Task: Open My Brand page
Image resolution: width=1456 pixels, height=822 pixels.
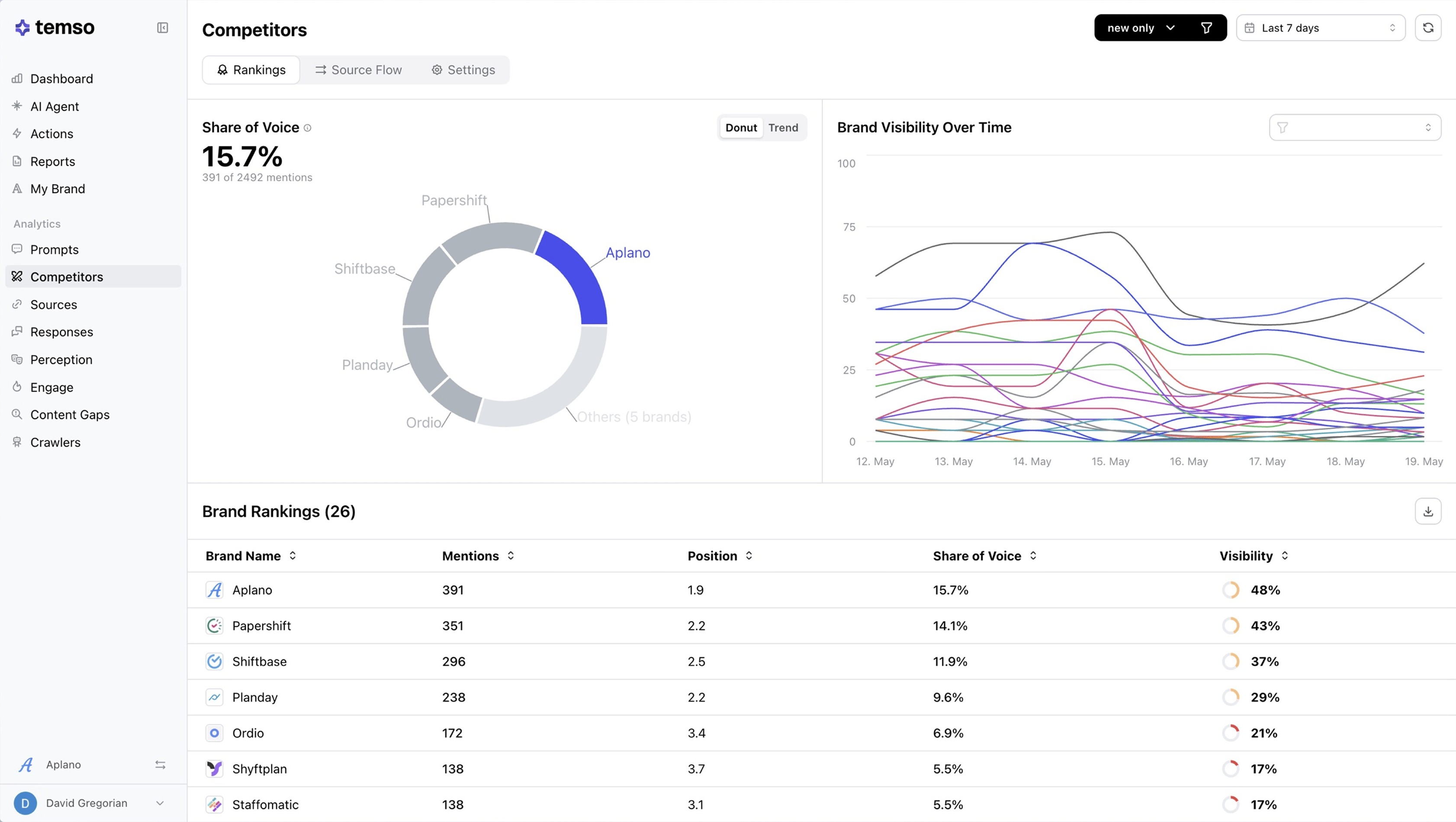Action: pos(93,189)
